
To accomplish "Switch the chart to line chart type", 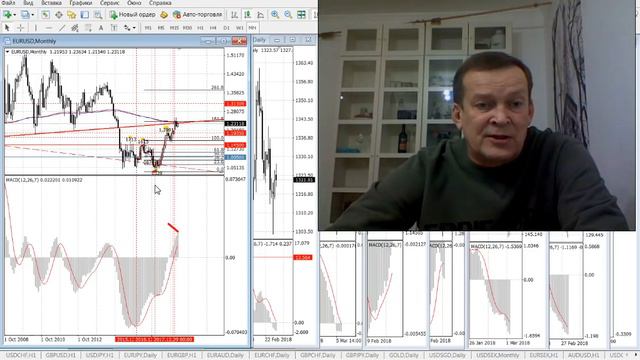I will [x=260, y=15].
